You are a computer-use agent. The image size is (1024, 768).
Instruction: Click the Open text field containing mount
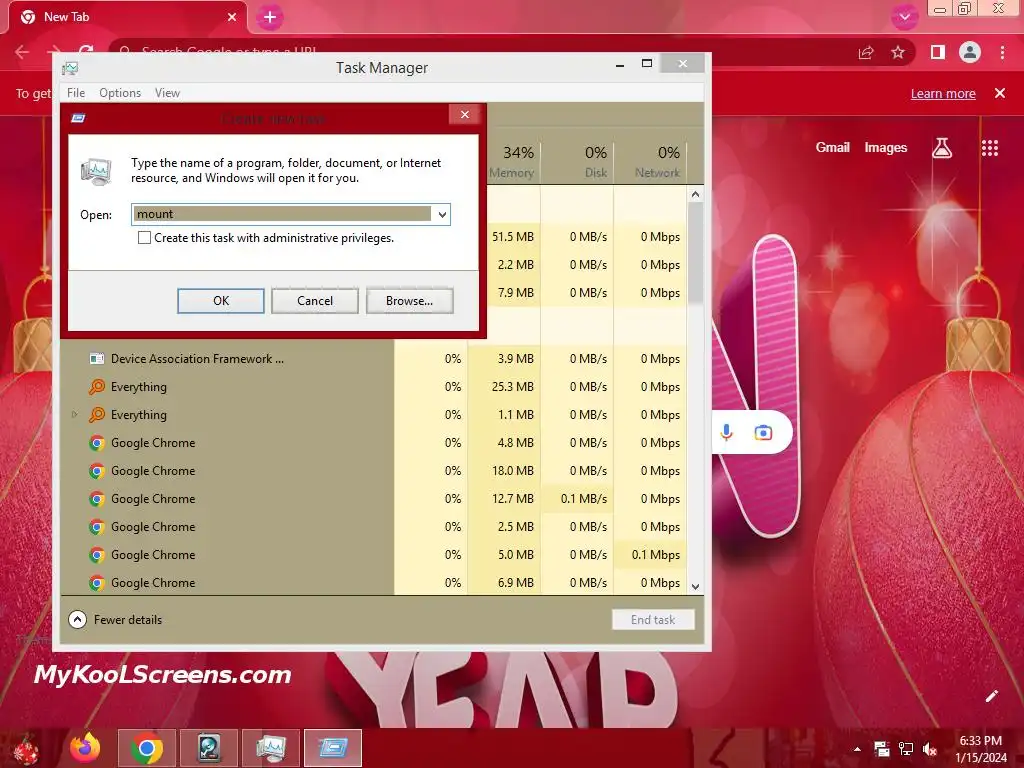(282, 214)
